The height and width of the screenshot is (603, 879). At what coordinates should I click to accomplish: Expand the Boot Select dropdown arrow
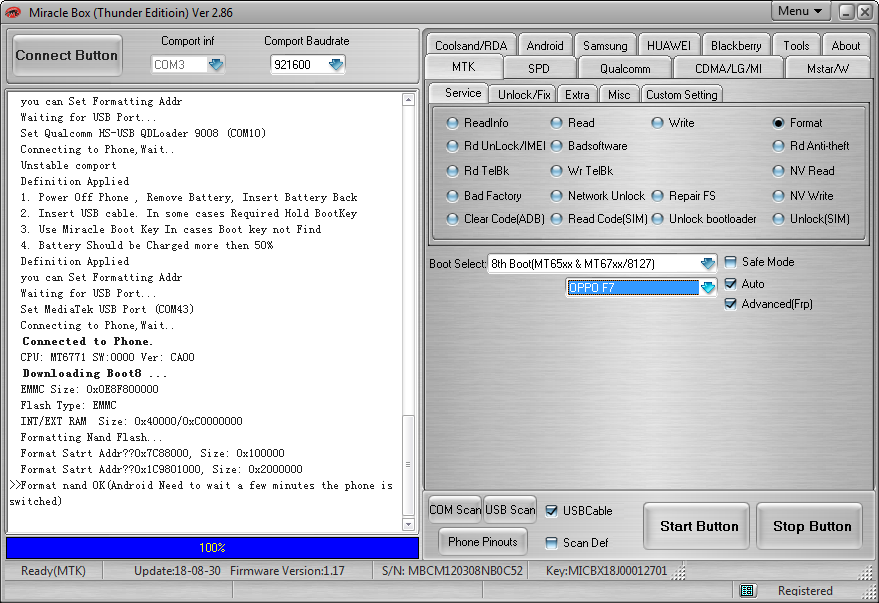(x=708, y=263)
